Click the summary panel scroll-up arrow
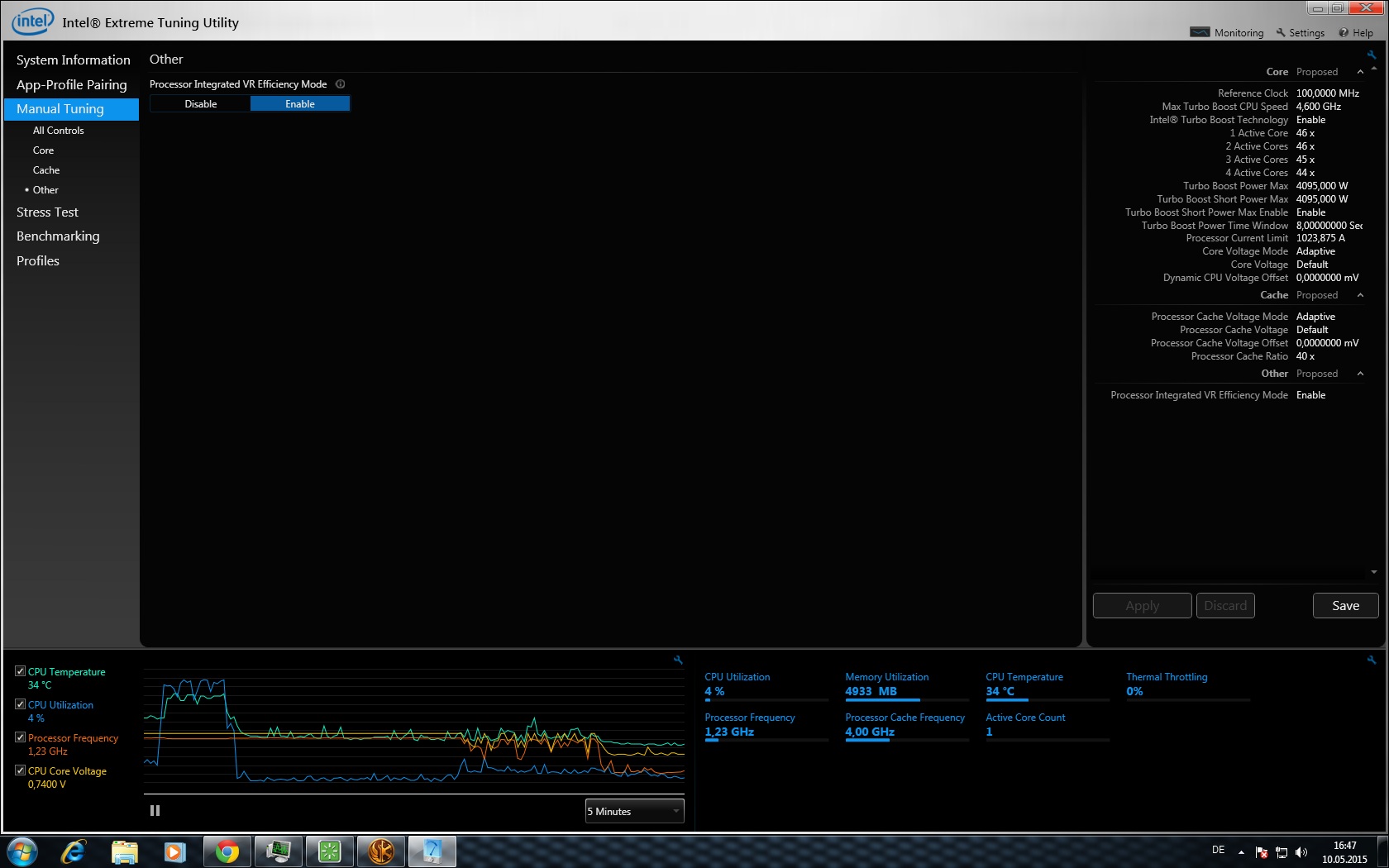 click(1374, 69)
